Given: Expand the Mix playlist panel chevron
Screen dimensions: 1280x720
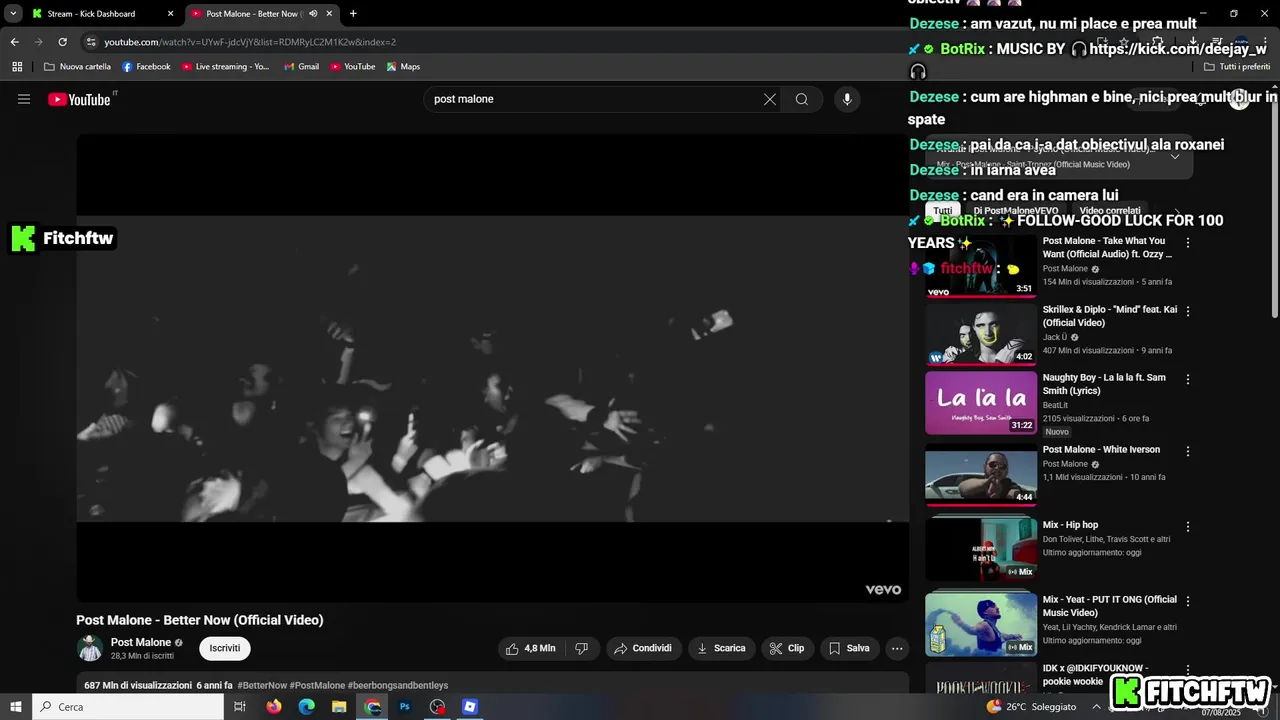Looking at the screenshot, I should coord(1175,156).
